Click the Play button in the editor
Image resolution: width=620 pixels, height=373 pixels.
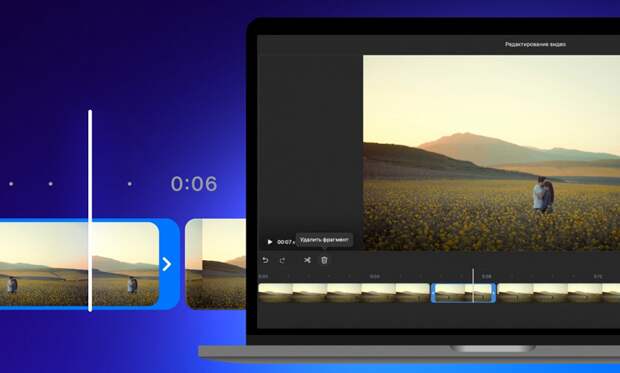(270, 242)
